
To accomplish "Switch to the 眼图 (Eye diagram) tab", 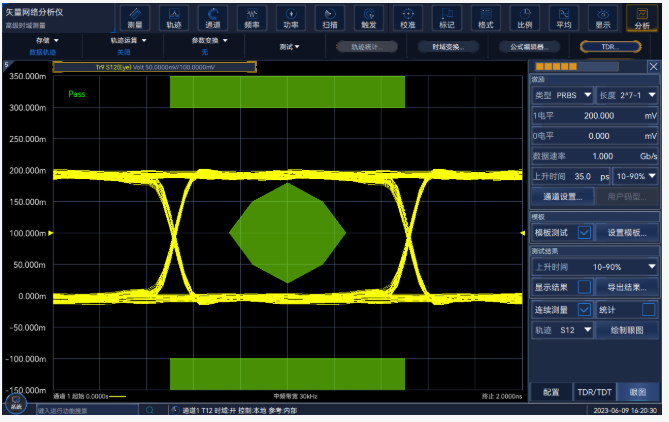I will 638,392.
